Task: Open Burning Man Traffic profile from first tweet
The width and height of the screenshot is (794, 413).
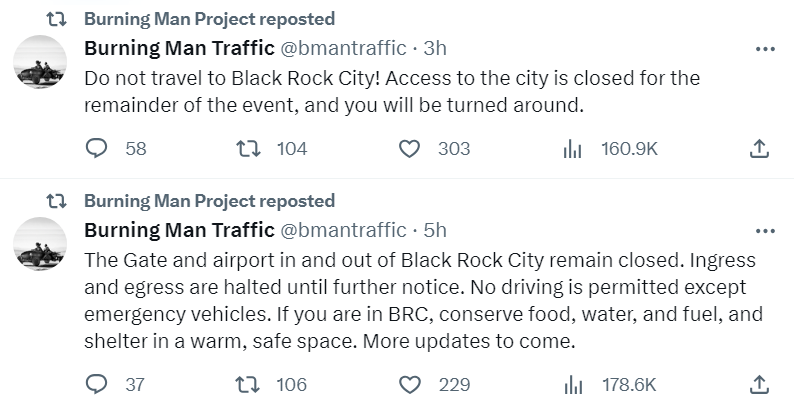Action: [x=179, y=48]
